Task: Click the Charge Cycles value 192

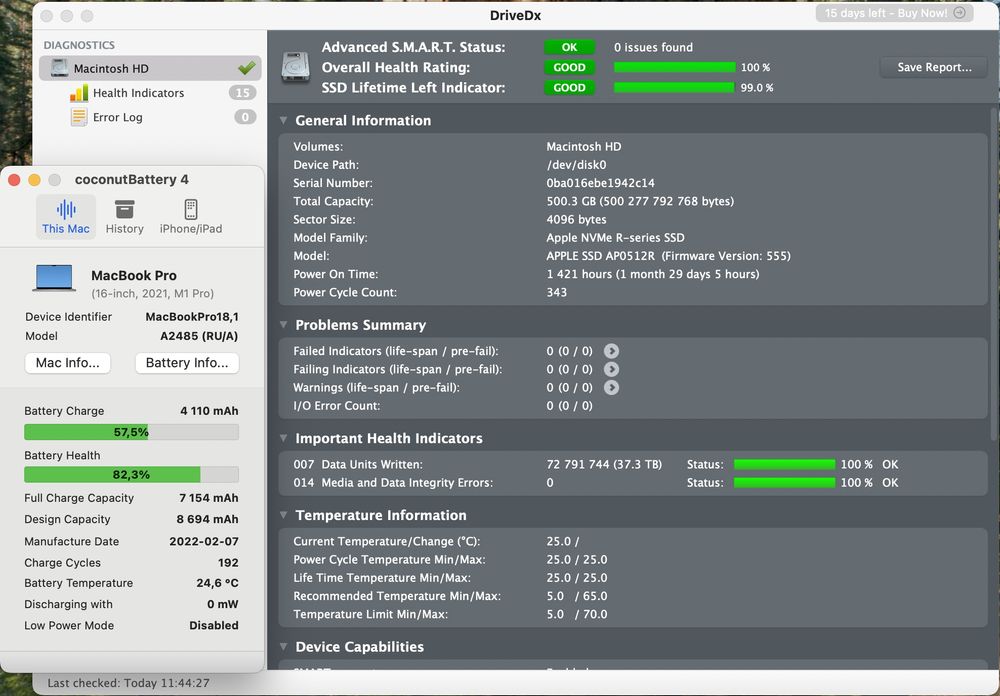Action: [228, 563]
